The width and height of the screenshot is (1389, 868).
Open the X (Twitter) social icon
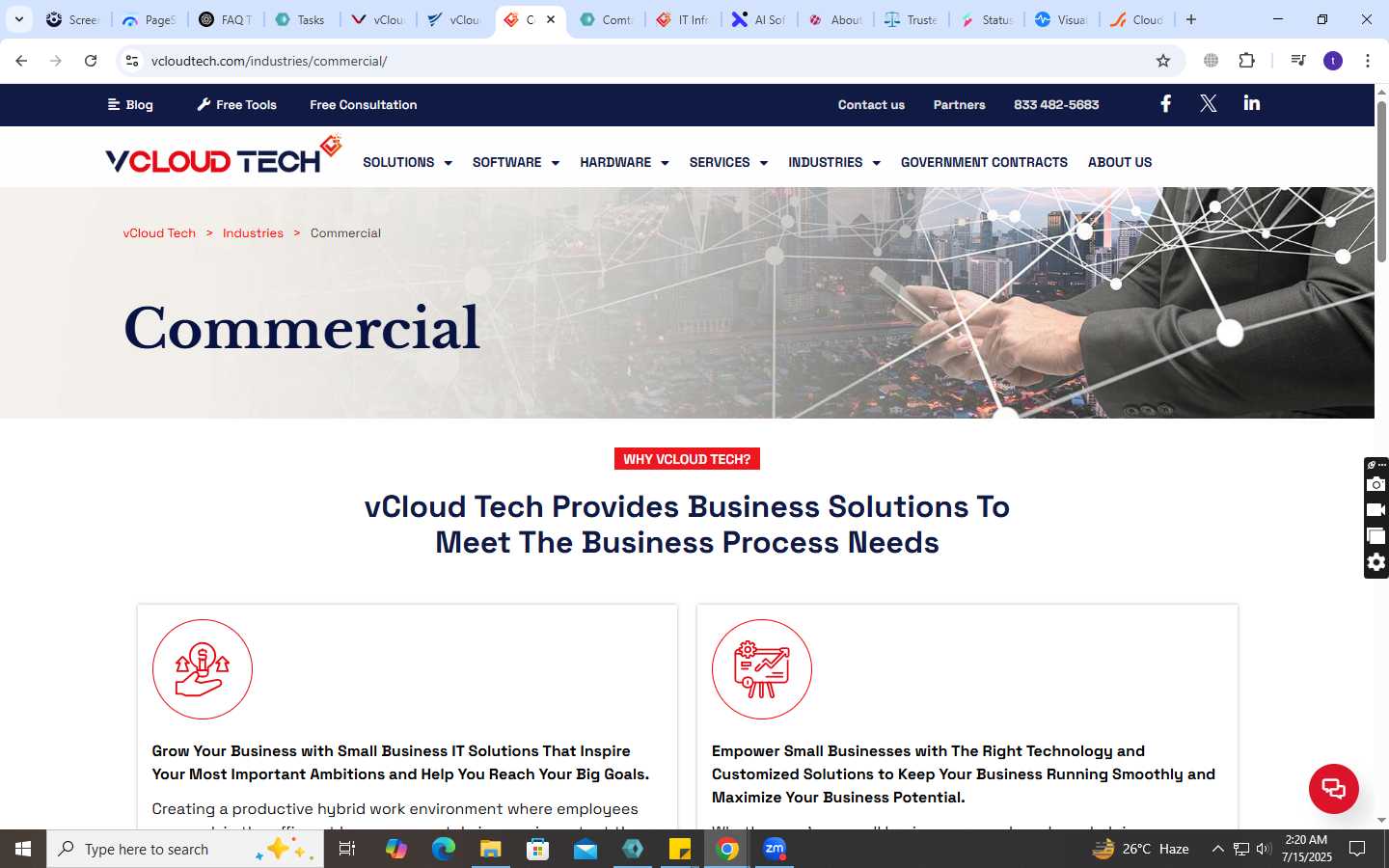click(x=1208, y=104)
